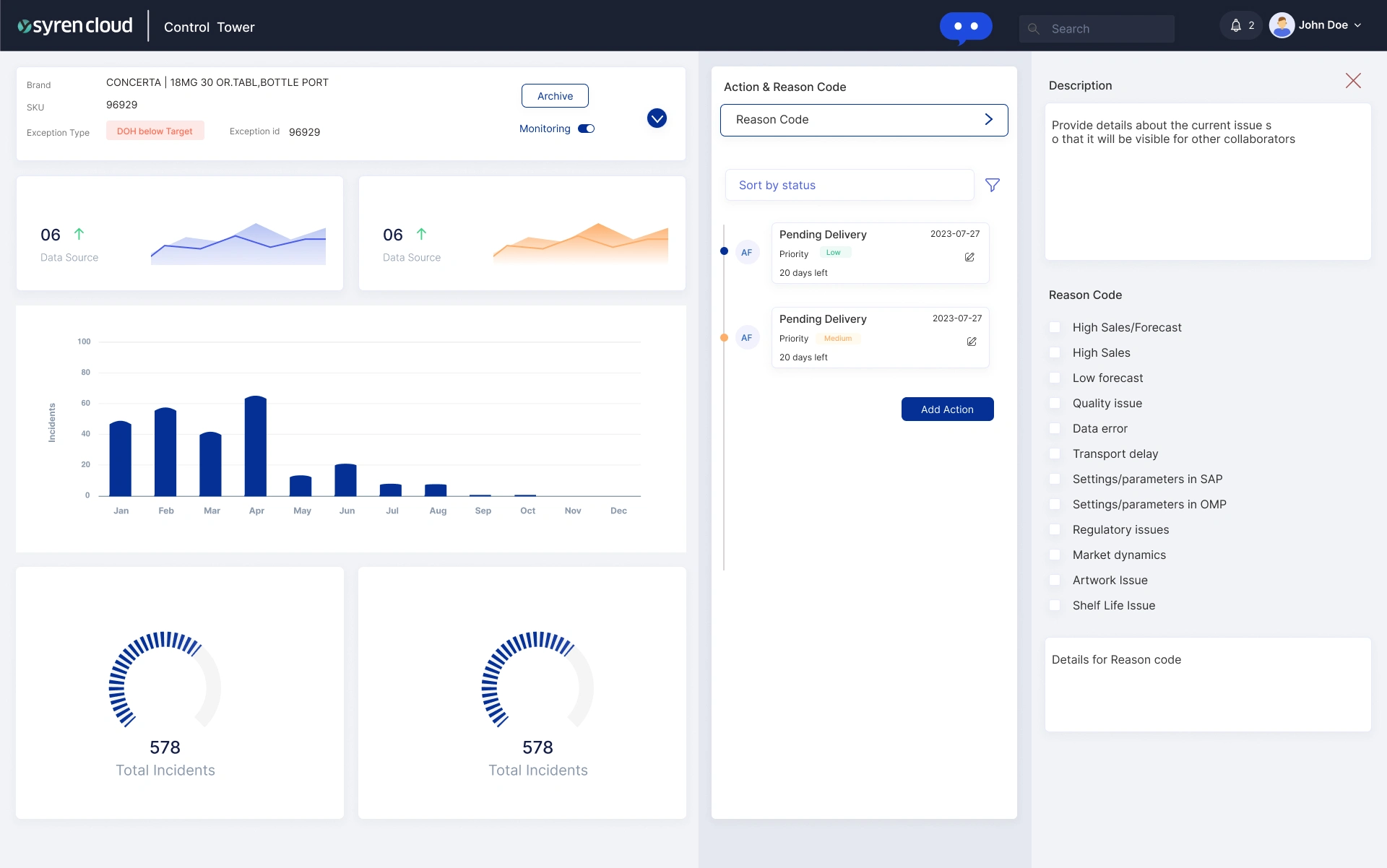Check the Artwork Issue checkbox
Image resolution: width=1387 pixels, height=868 pixels.
point(1055,580)
